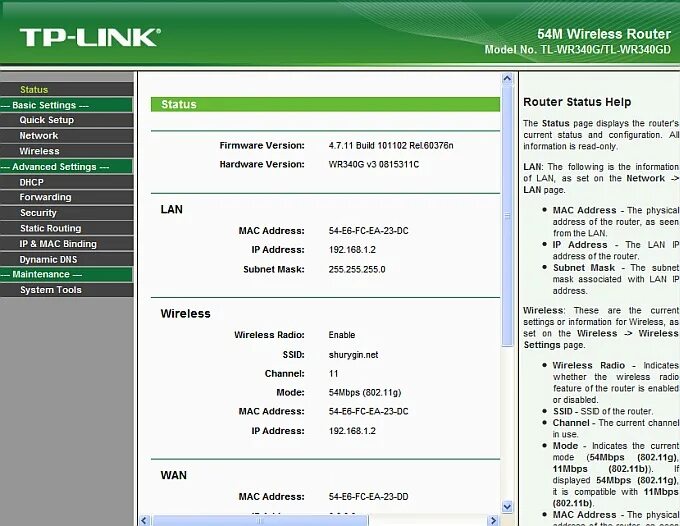This screenshot has width=680, height=526.
Task: Select Network in the sidebar
Action: (39, 136)
